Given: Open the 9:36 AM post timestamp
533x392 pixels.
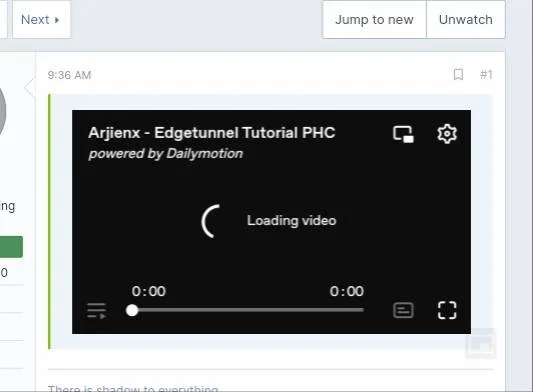Looking at the screenshot, I should pos(69,75).
